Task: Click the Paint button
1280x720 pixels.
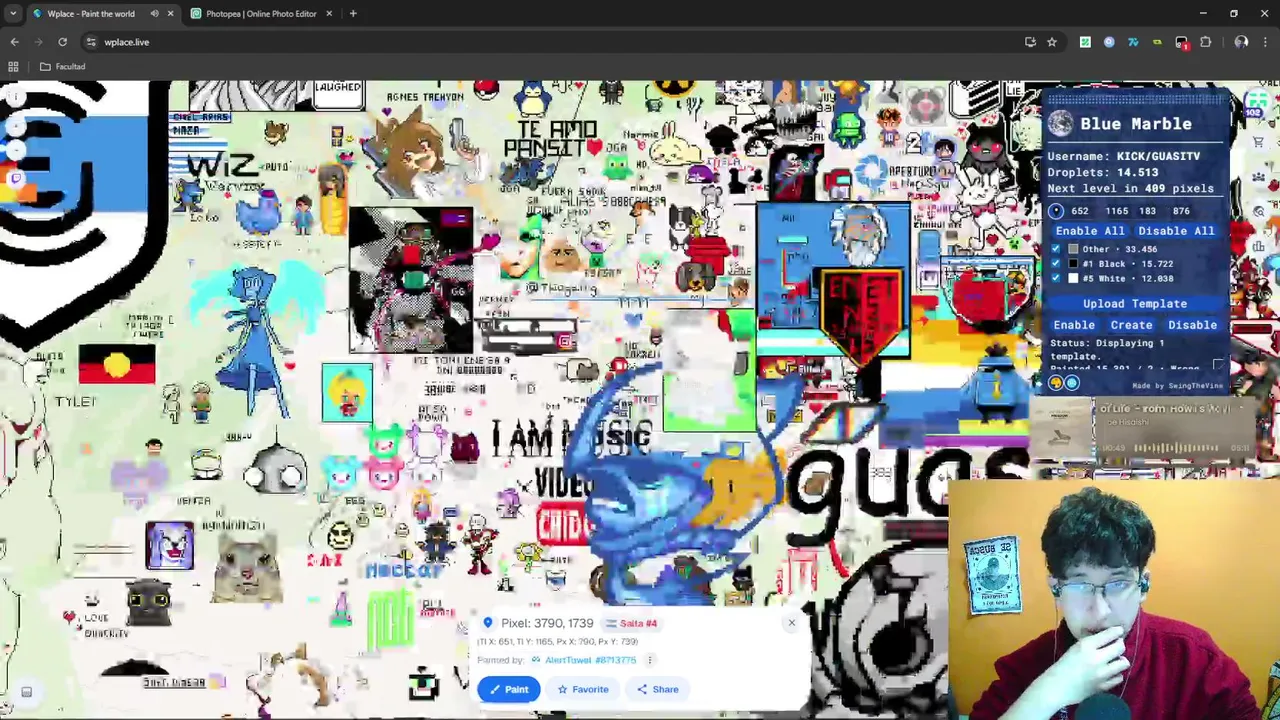Action: pyautogui.click(x=509, y=689)
